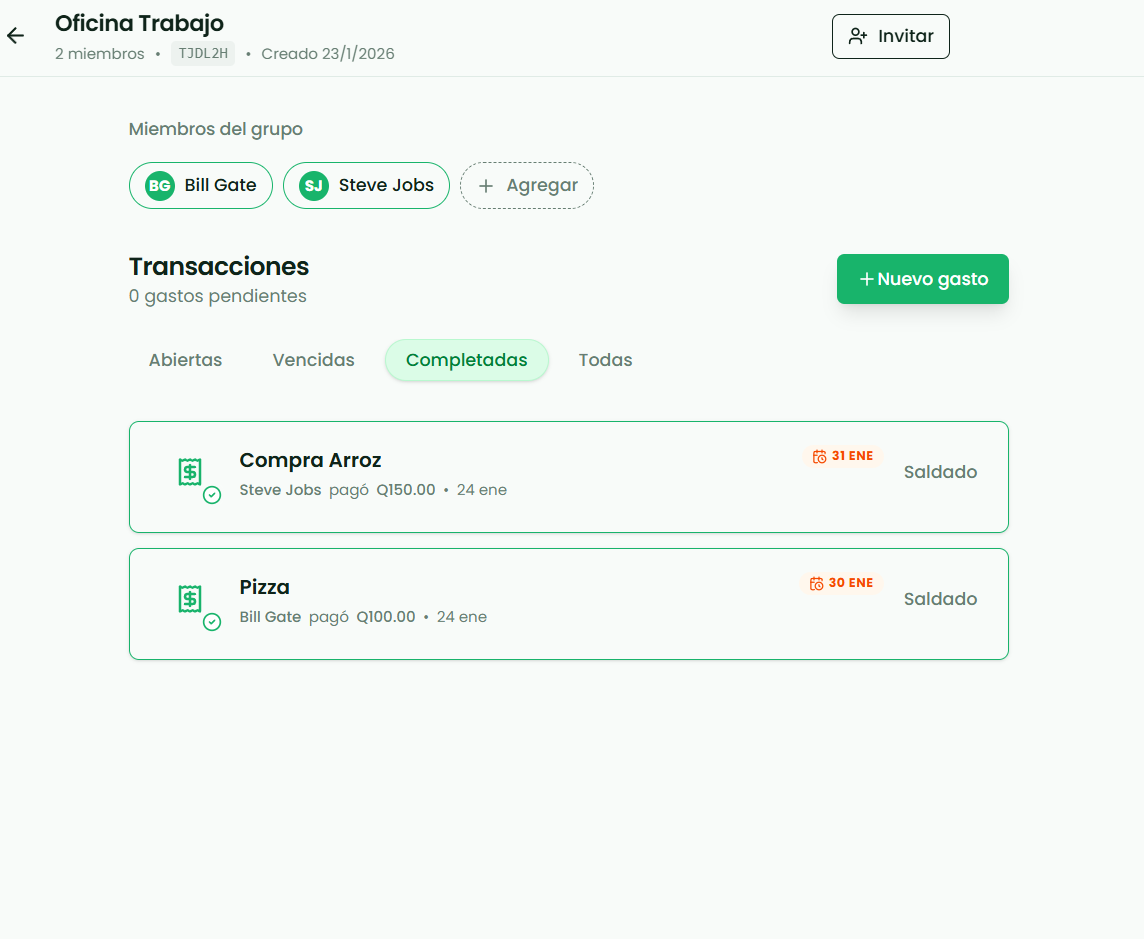This screenshot has height=939, width=1144.
Task: Click Saldado status on Pizza
Action: [940, 599]
